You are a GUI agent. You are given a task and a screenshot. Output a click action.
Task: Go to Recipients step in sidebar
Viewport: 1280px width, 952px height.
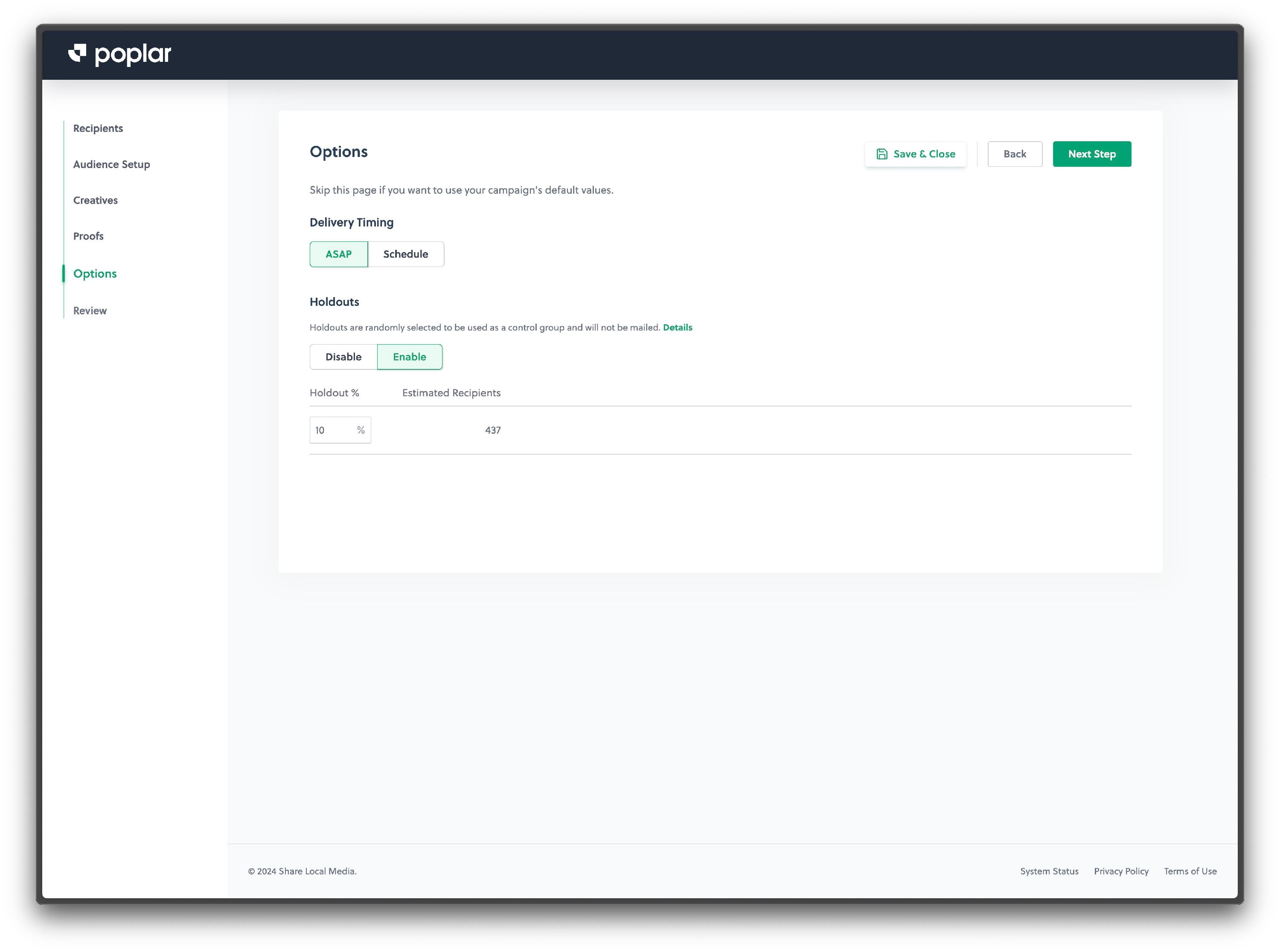click(x=98, y=128)
